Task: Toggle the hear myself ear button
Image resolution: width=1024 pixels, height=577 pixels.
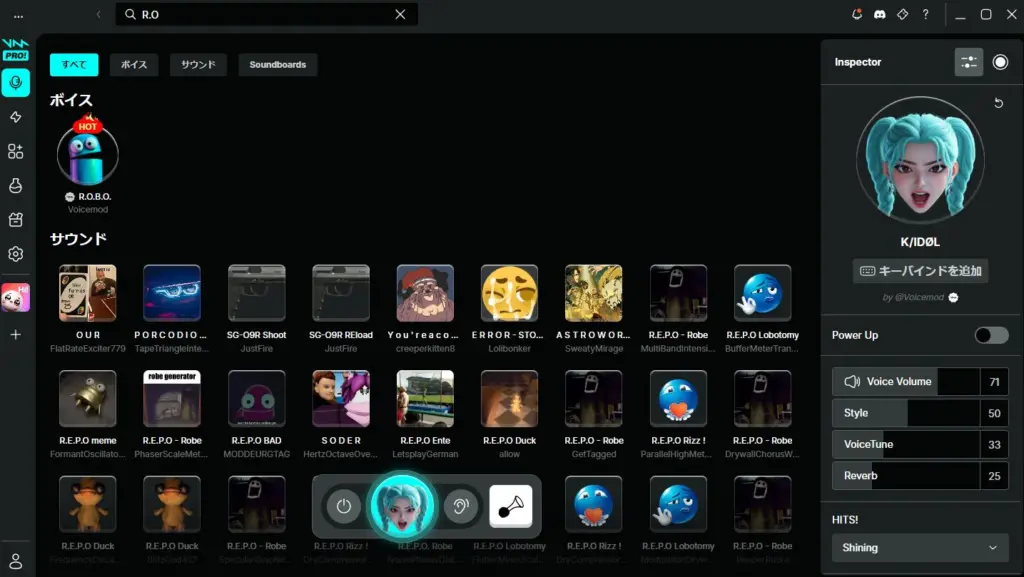Action: [460, 506]
